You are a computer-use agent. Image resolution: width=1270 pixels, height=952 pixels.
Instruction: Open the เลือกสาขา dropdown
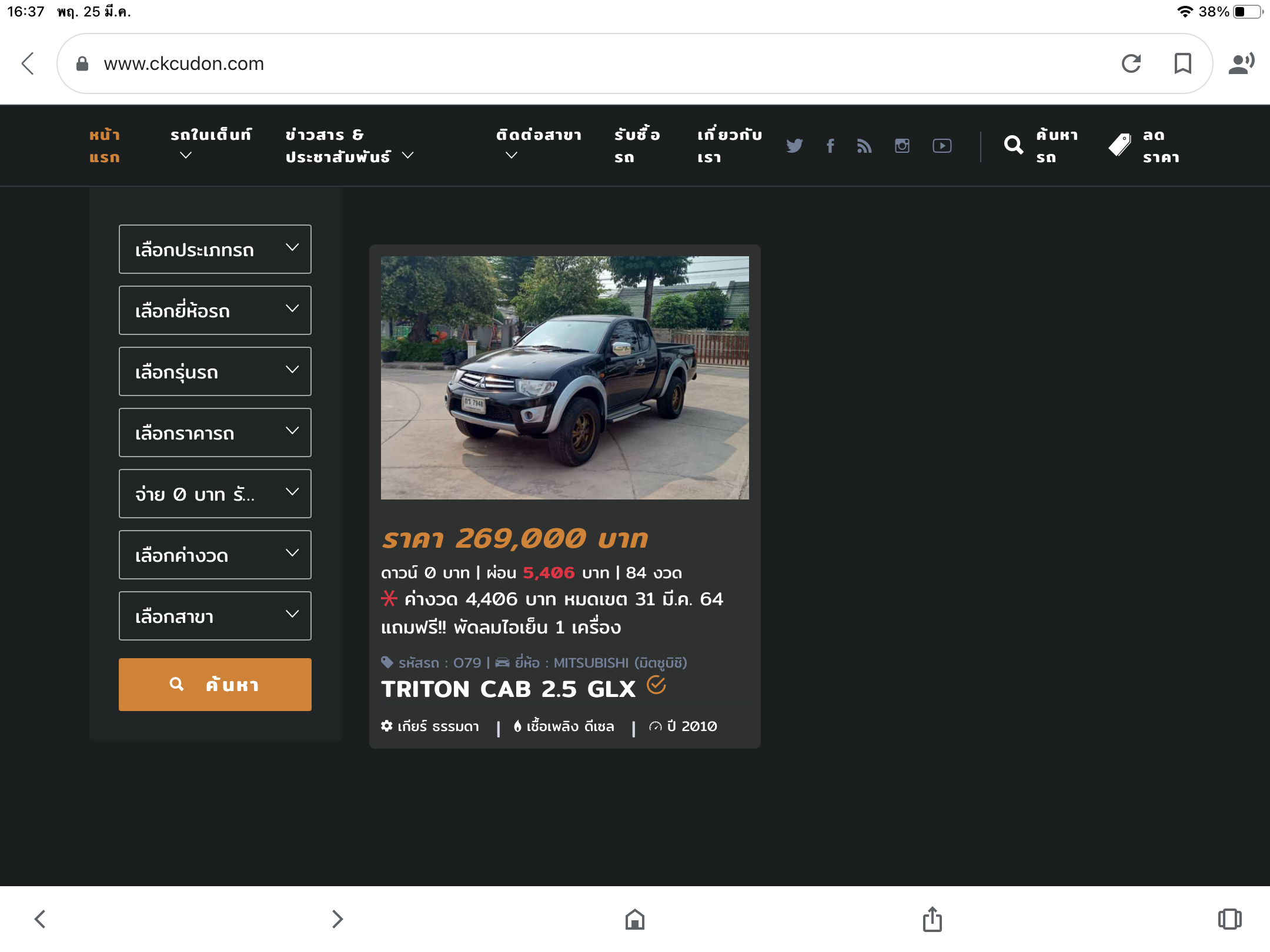pos(215,616)
